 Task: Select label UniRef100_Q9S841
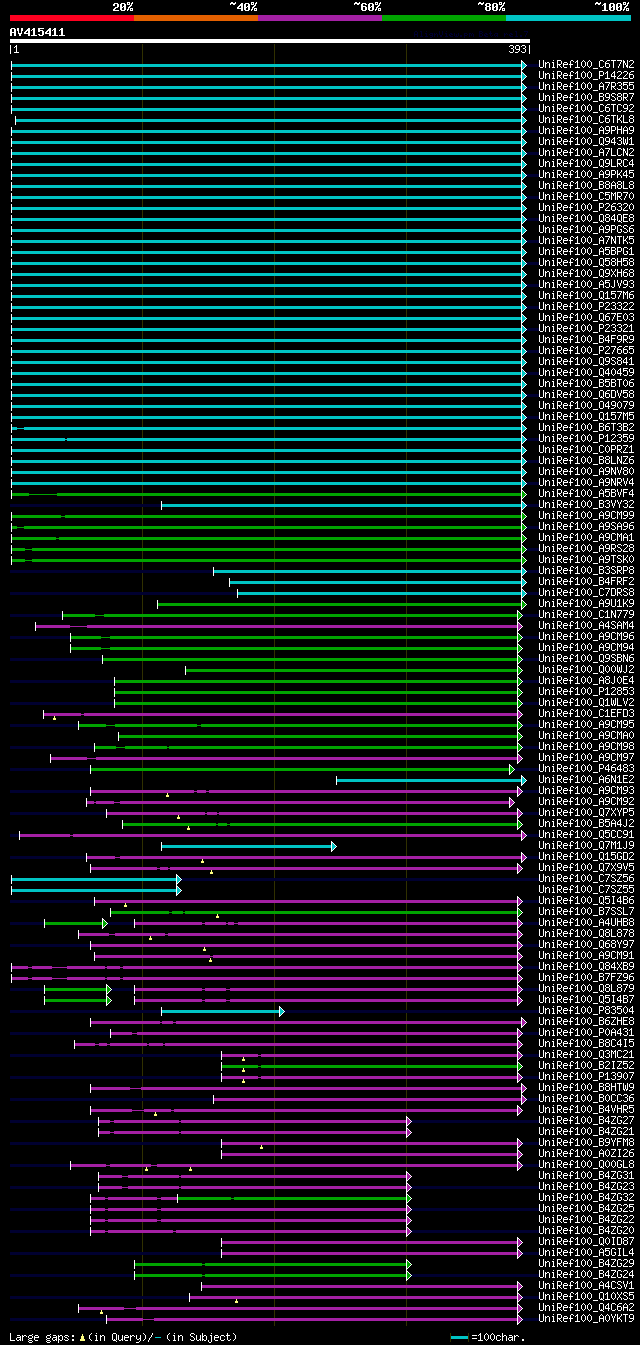click(586, 361)
